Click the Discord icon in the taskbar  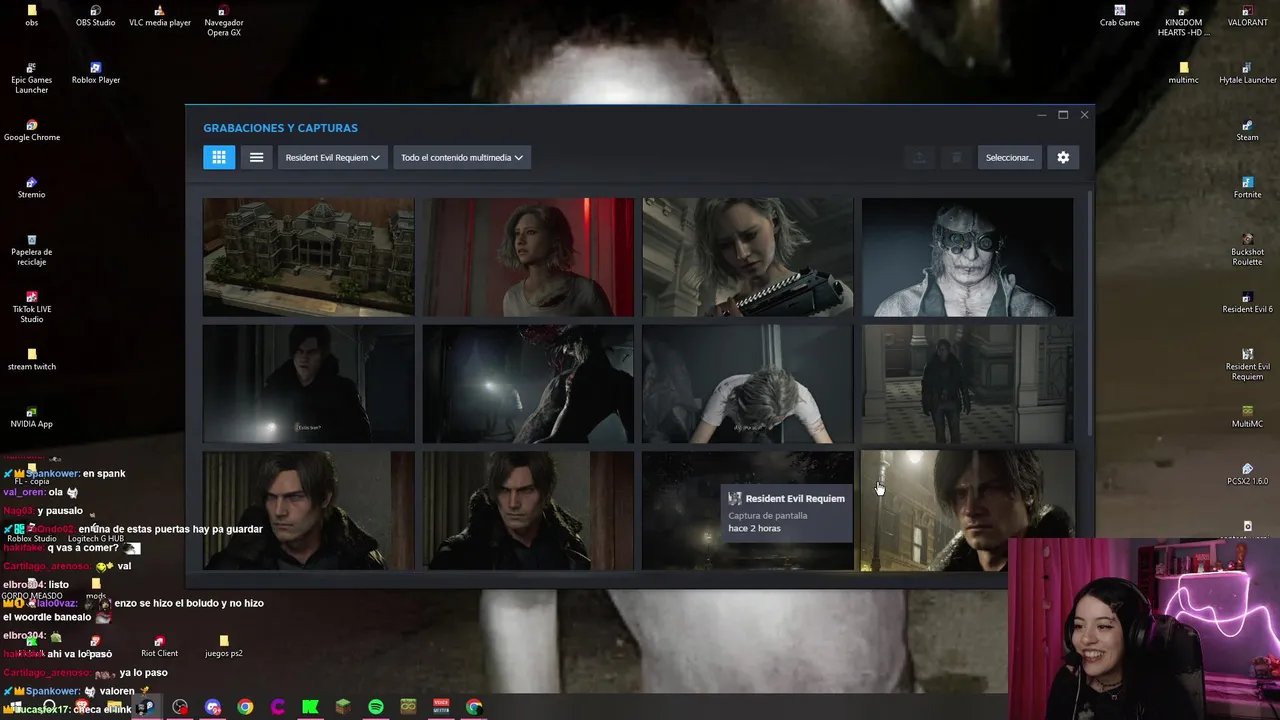coord(213,707)
